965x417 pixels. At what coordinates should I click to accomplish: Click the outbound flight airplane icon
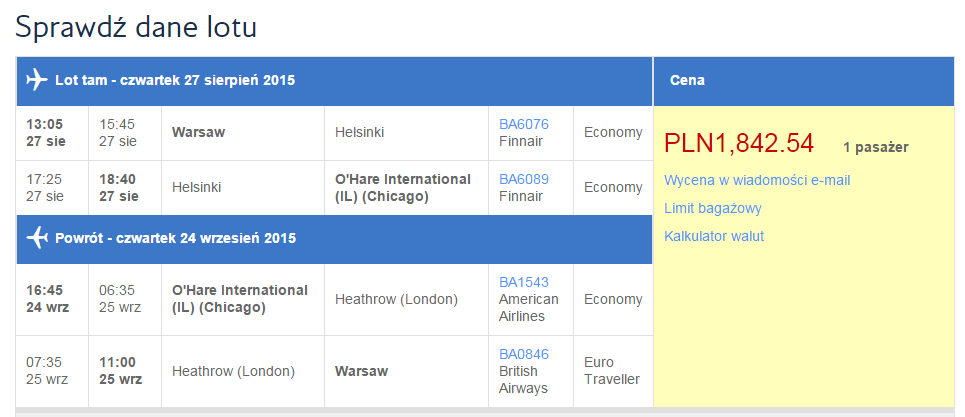tap(37, 80)
